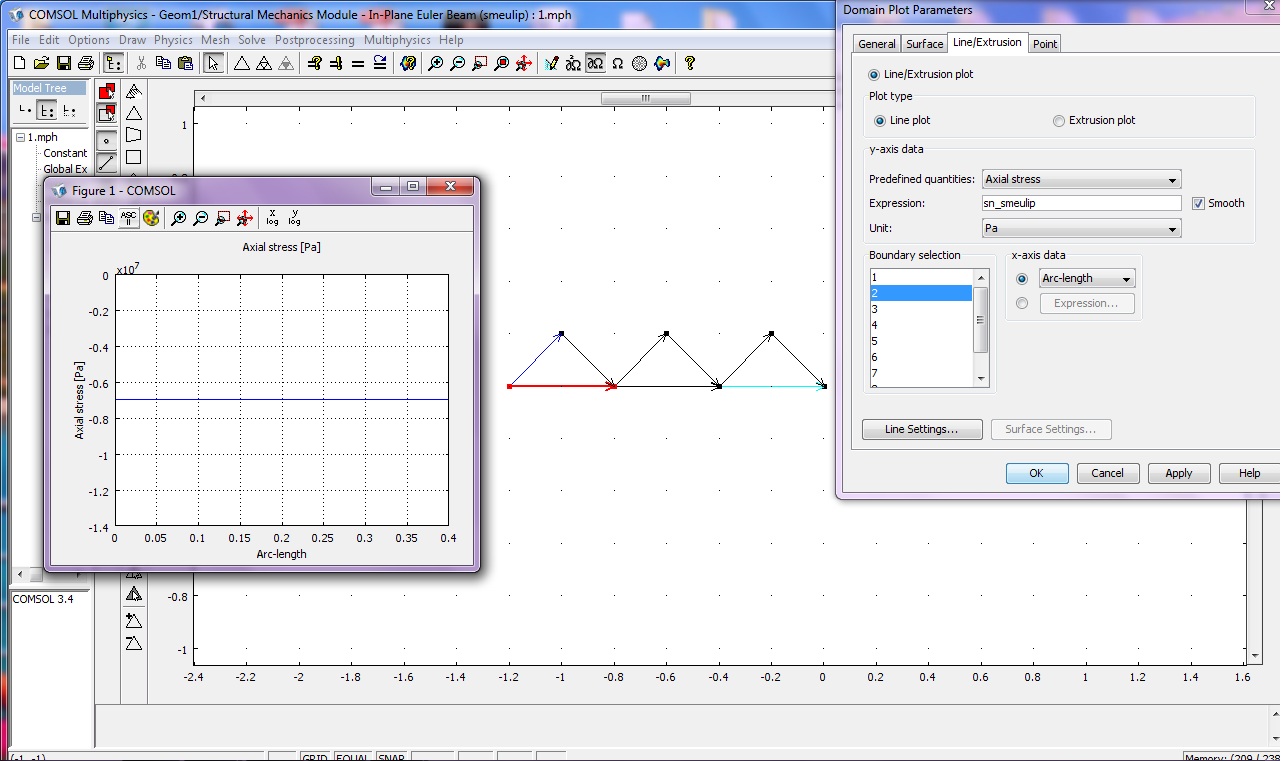1283x761 pixels.
Task: Switch to the Surface tab
Action: pos(924,44)
